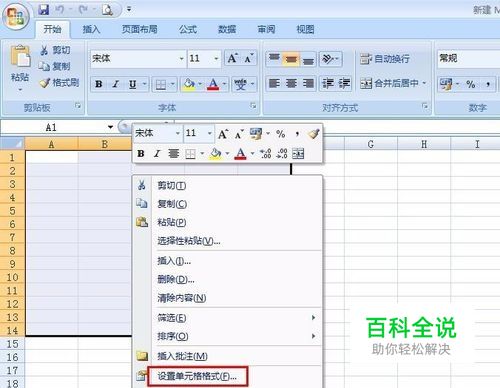This screenshot has height=388, width=500.
Task: Open 排序(O) submenu
Action: [228, 336]
